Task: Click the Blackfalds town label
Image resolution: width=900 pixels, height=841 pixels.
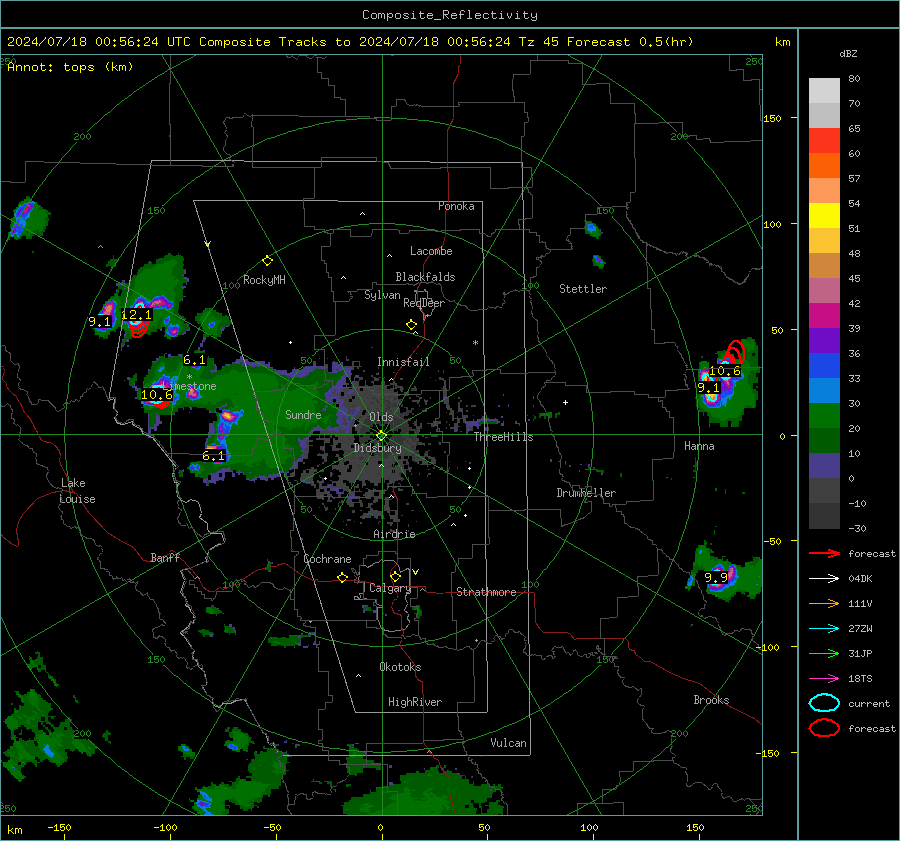Action: (425, 277)
